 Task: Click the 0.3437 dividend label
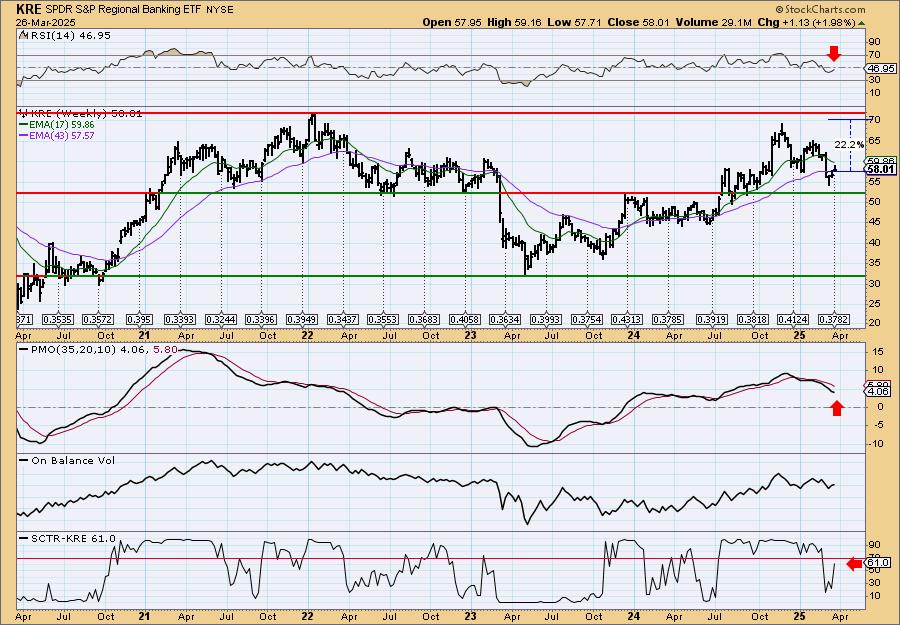tap(343, 319)
